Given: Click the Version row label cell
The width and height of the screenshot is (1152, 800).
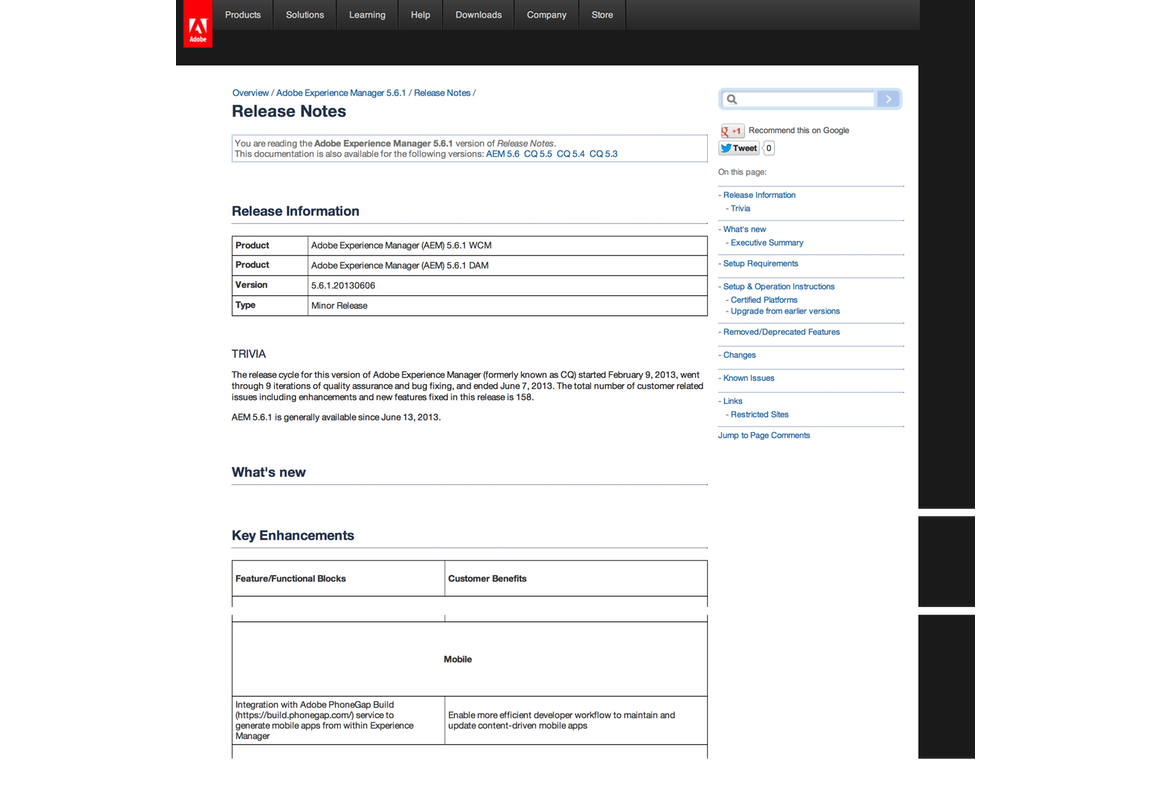Looking at the screenshot, I should (x=270, y=285).
